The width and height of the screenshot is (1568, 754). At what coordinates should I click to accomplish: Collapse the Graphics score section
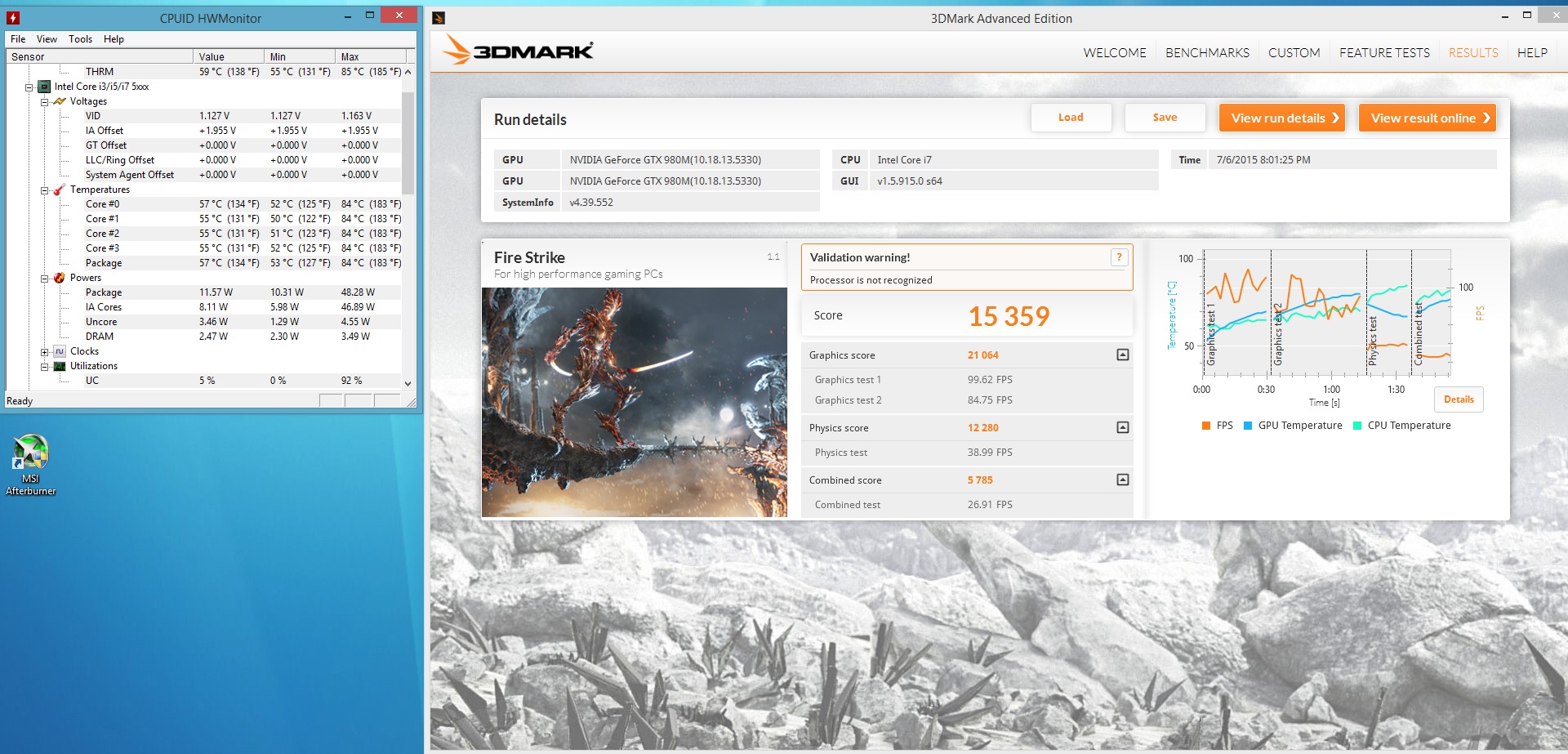pos(1123,355)
